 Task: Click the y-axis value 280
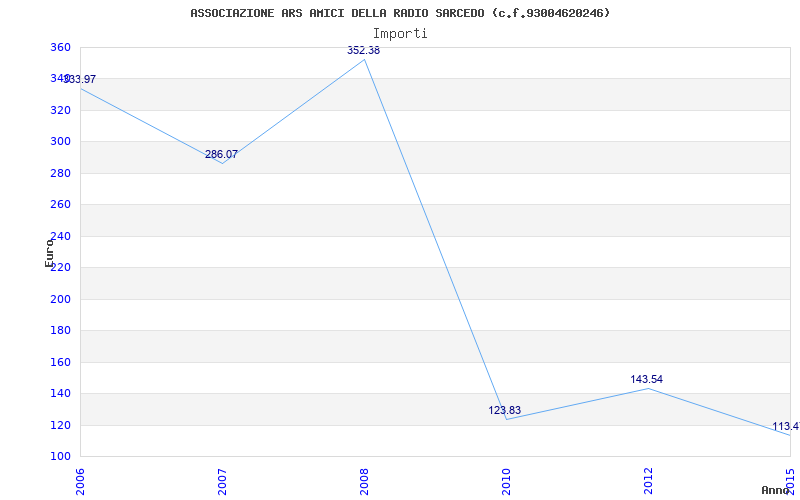60,173
